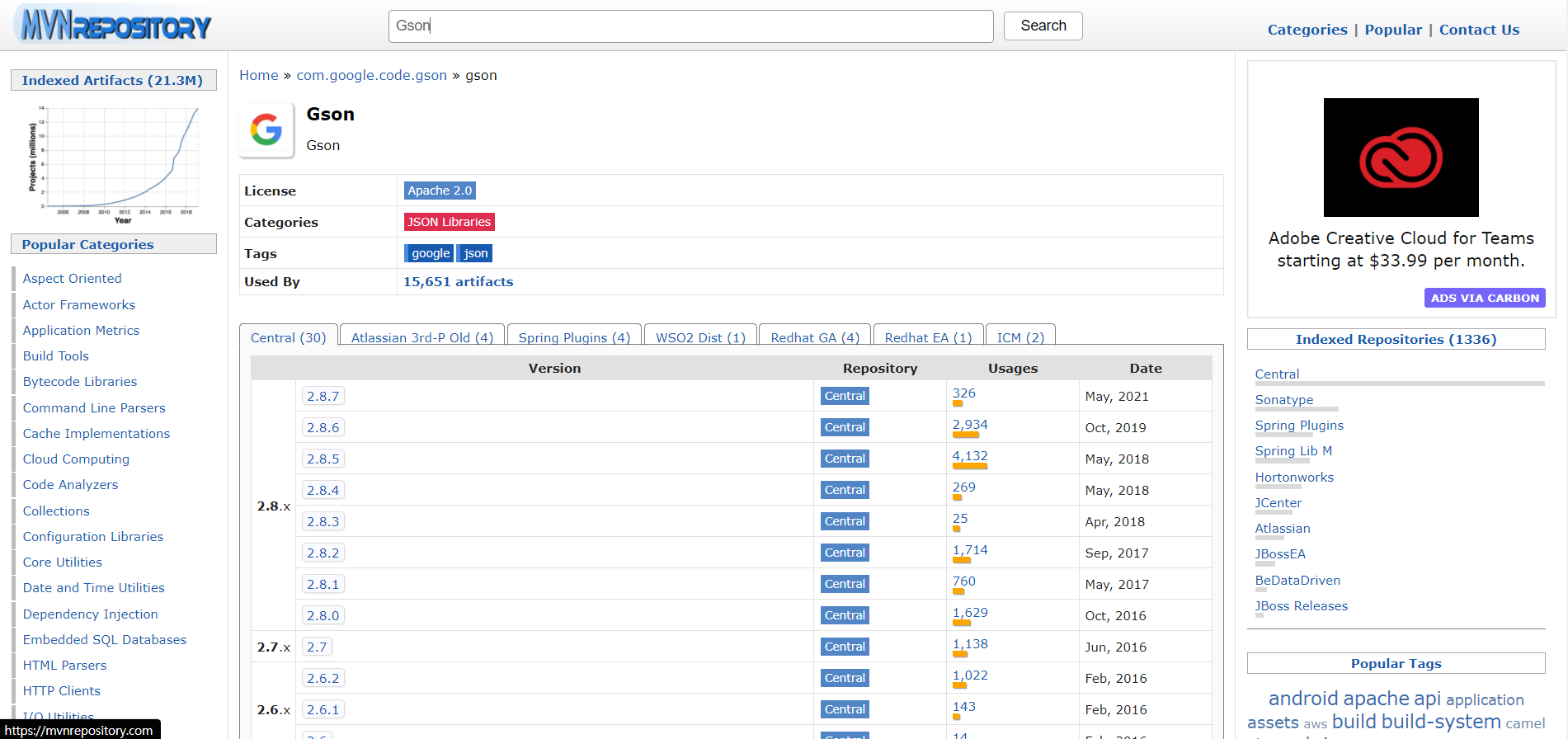Screen dimensions: 1568x739
Task: Open version 2.8.7
Action: [x=323, y=396]
